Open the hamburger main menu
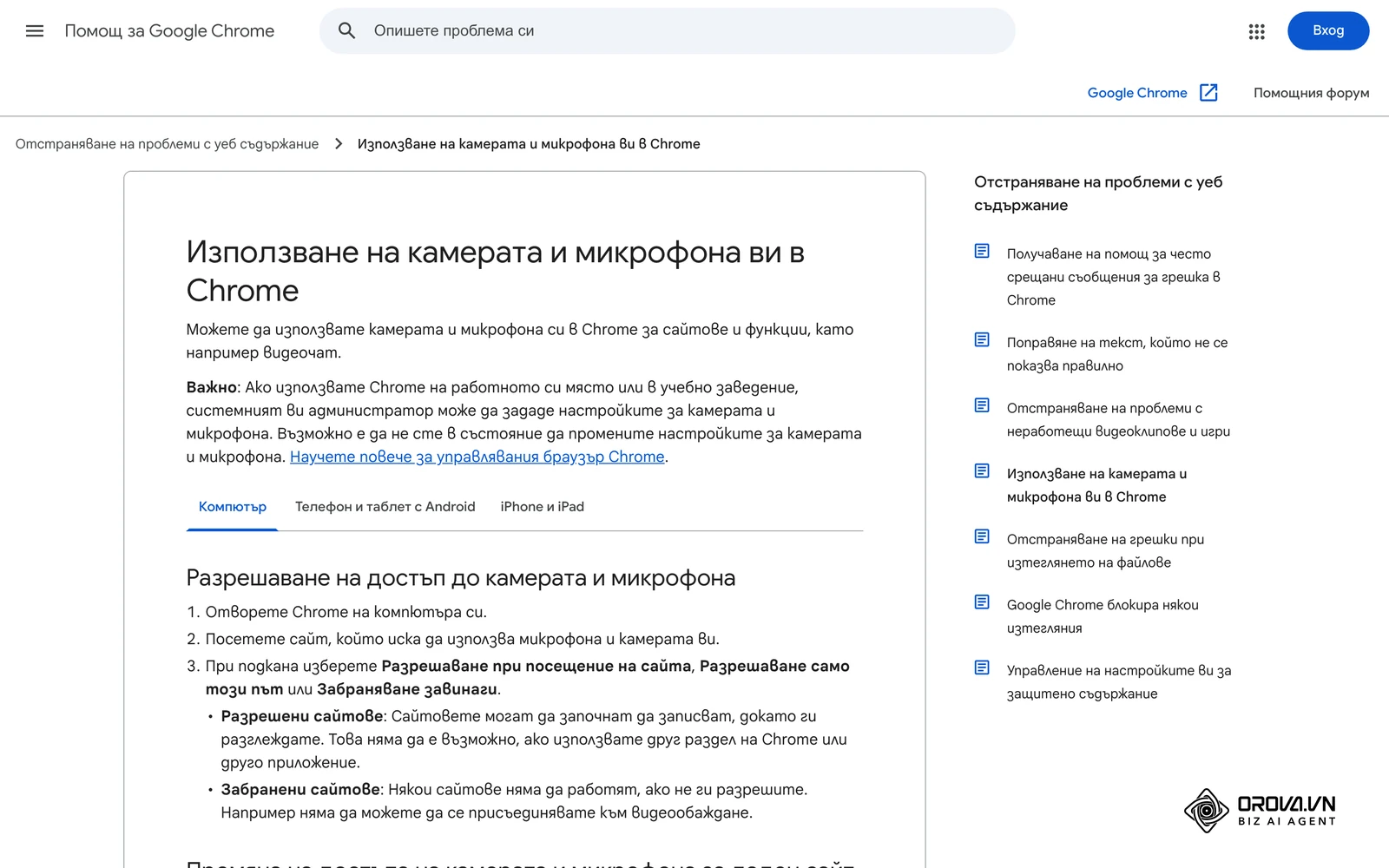This screenshot has height=868, width=1389. (35, 31)
